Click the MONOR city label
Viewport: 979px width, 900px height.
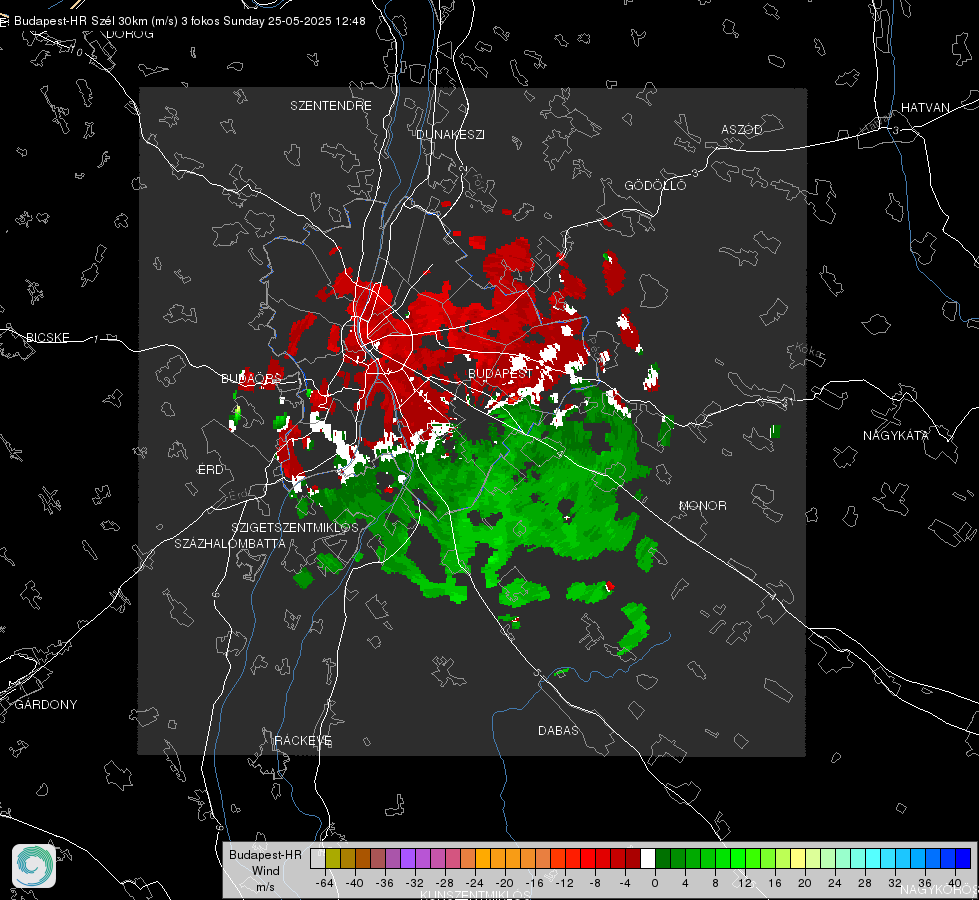(702, 505)
